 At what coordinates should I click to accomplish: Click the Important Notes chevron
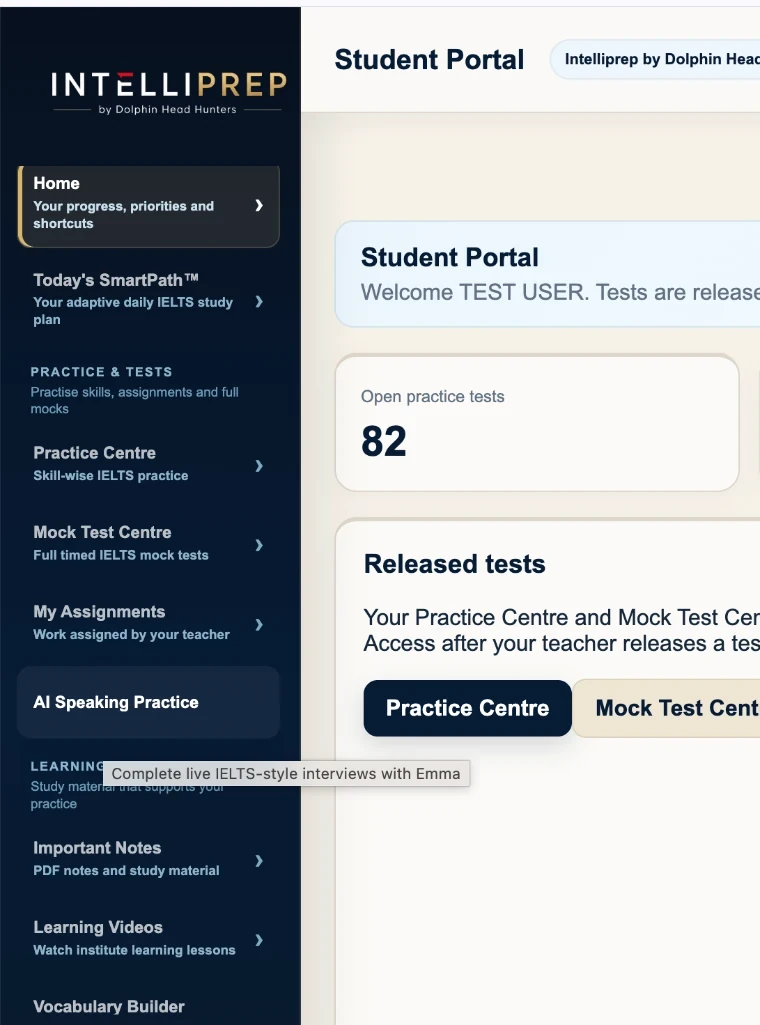[259, 860]
